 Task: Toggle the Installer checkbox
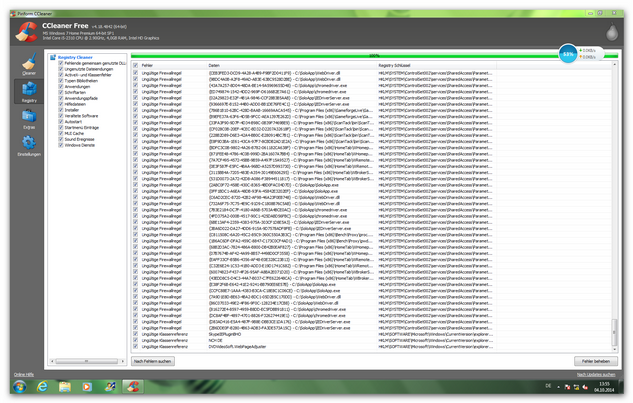(x=61, y=110)
